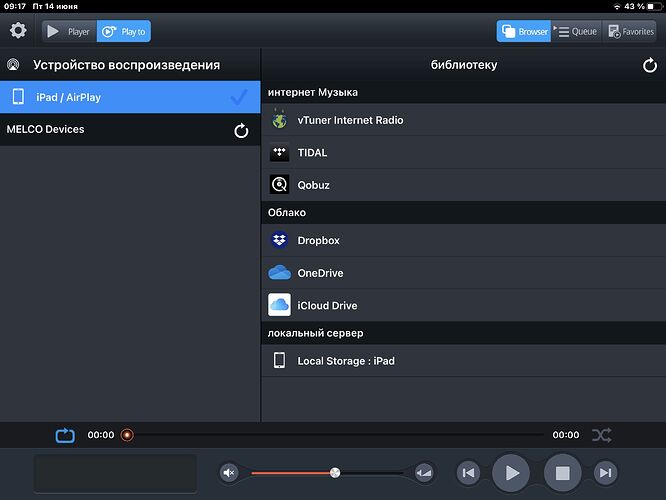Click the библиотеку title
This screenshot has height=500, width=666.
click(464, 65)
